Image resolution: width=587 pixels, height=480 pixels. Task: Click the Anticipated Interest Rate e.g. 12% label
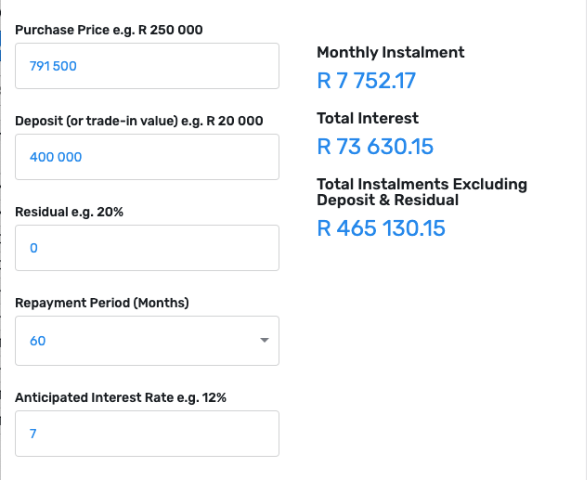pyautogui.click(x=121, y=397)
